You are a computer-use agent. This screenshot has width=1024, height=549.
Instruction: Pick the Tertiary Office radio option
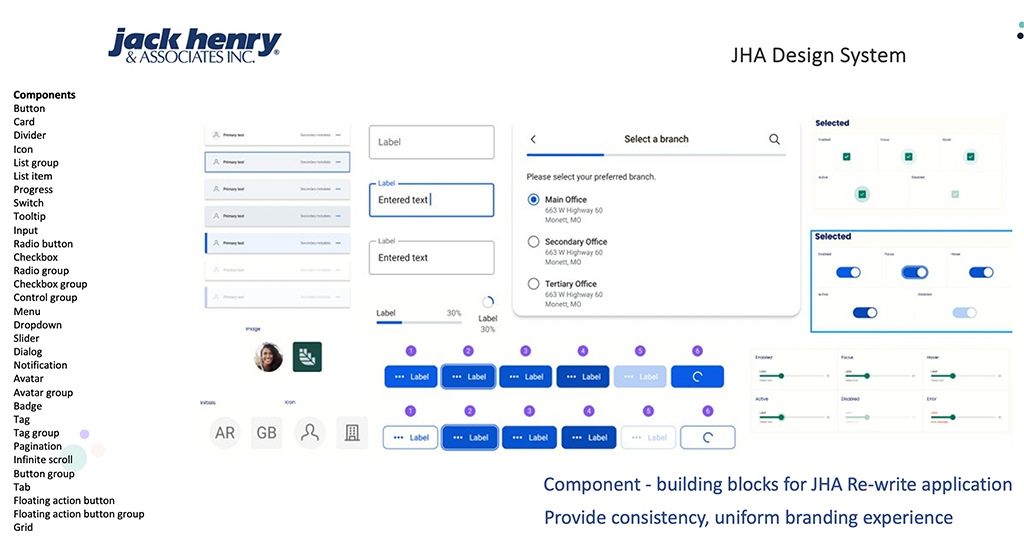533,284
